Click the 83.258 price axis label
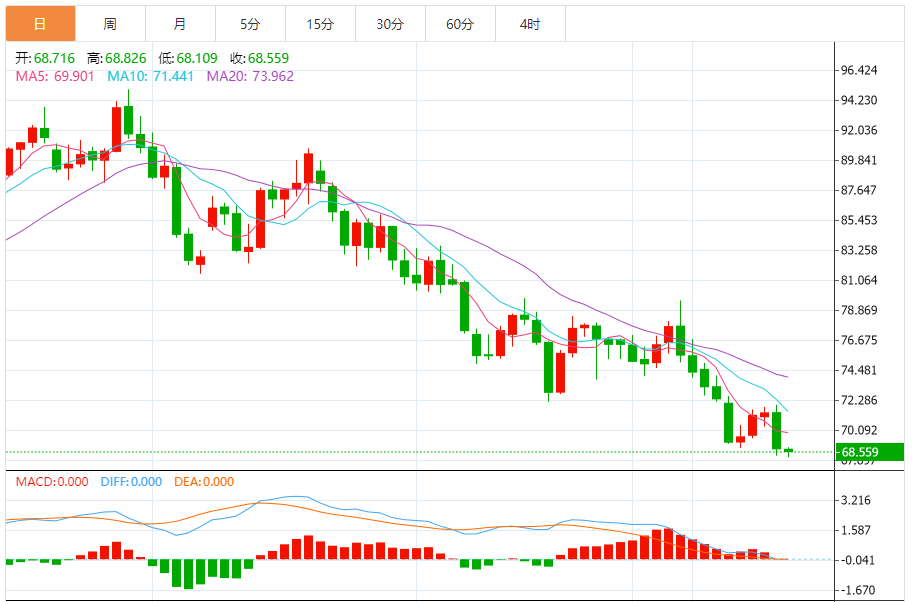 pyautogui.click(x=859, y=251)
